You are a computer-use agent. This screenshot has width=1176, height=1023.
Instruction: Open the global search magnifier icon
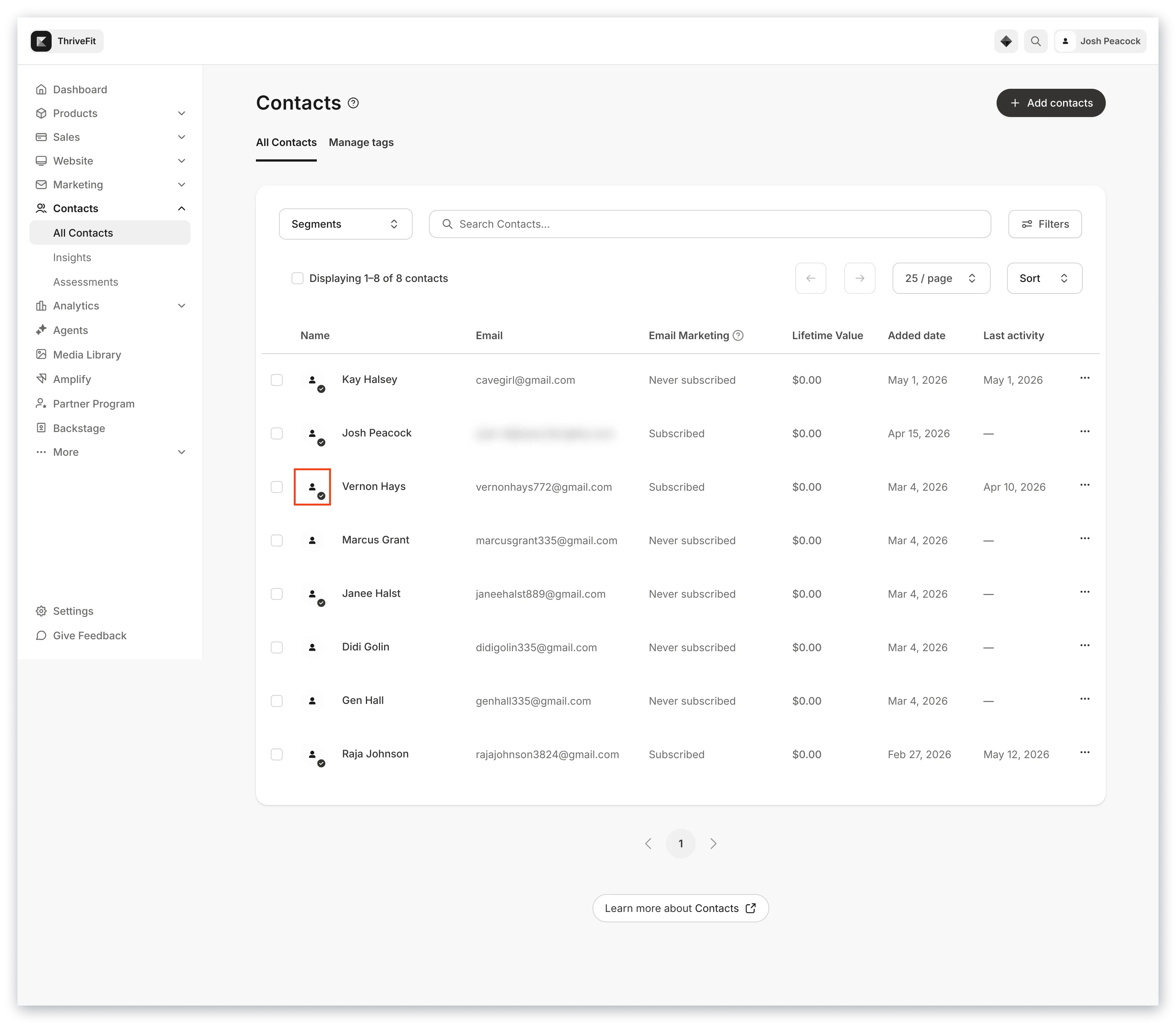(x=1036, y=41)
